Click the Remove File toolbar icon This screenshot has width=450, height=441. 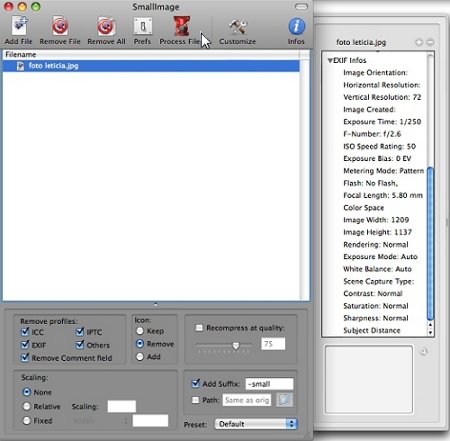pyautogui.click(x=60, y=26)
